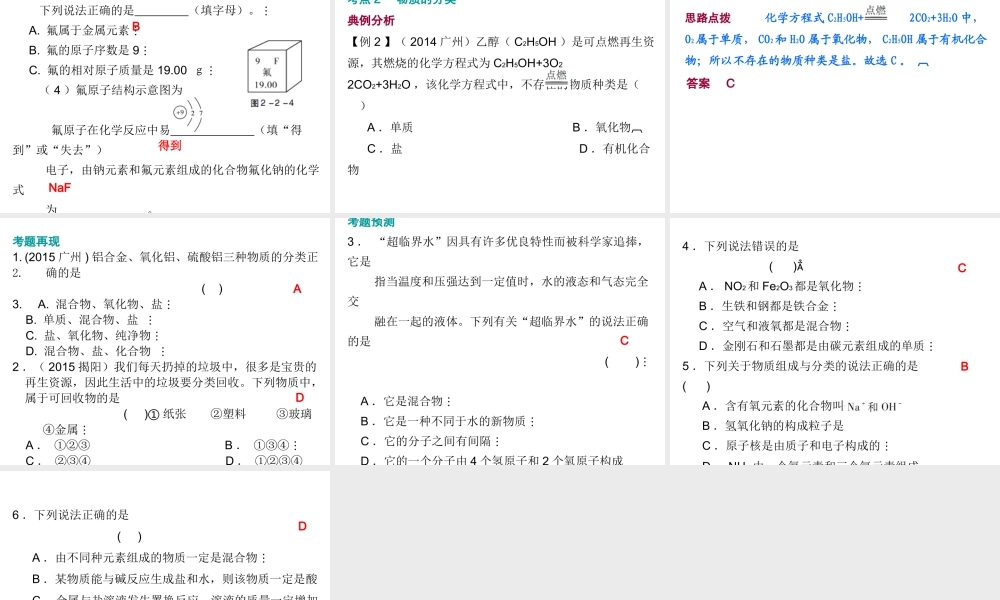Click answer choice 'A. ①②③'
The image size is (1000, 600).
[x=57, y=445]
